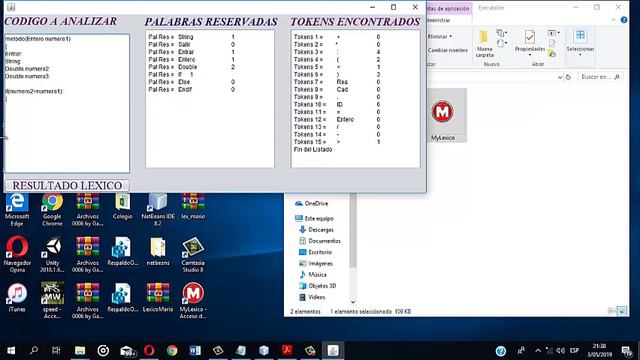Open Escritorio in the navigation pane
The width and height of the screenshot is (640, 360).
[315, 252]
